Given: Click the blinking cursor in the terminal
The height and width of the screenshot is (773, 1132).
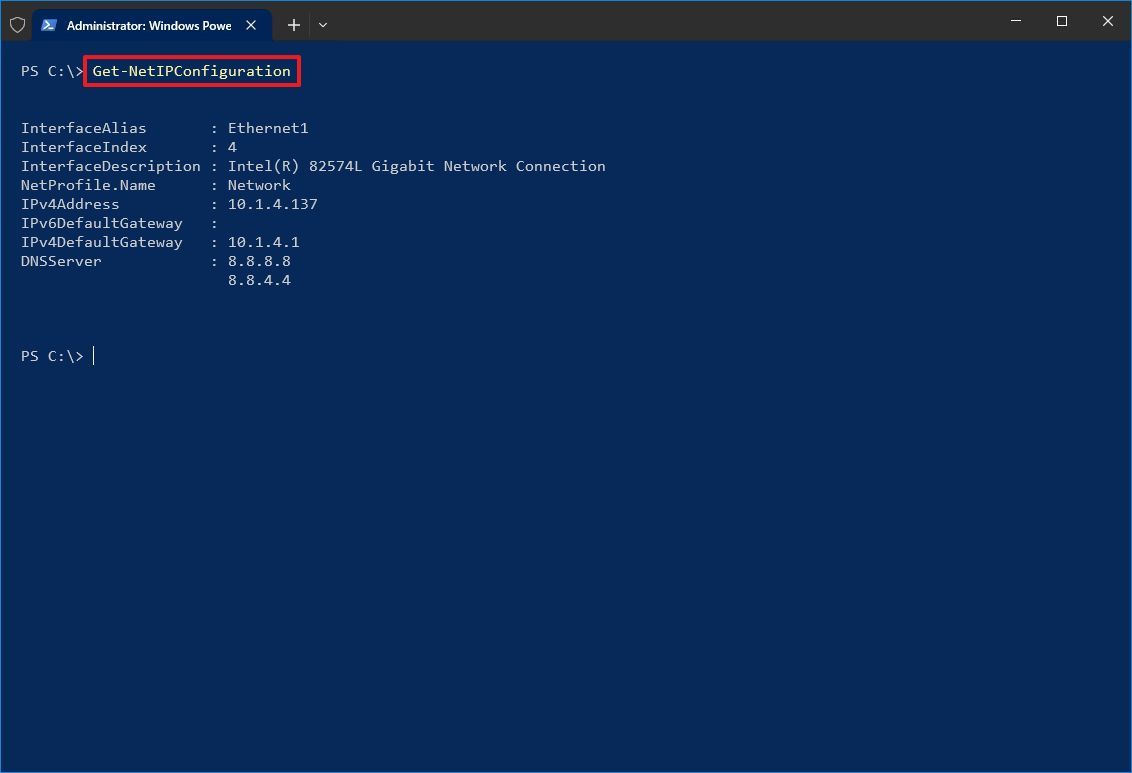Looking at the screenshot, I should [x=93, y=355].
